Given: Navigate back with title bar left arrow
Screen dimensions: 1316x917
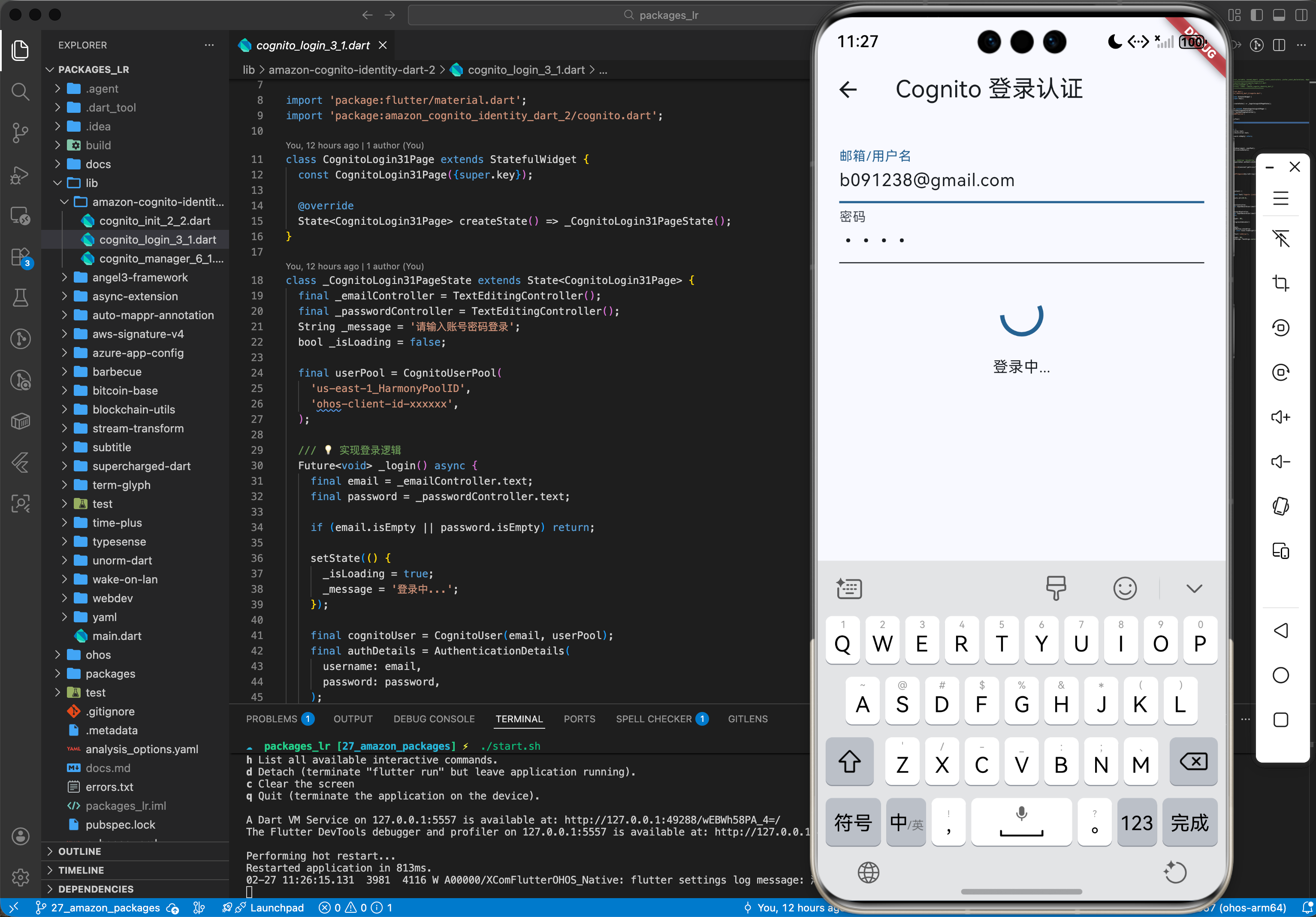Looking at the screenshot, I should pyautogui.click(x=368, y=15).
